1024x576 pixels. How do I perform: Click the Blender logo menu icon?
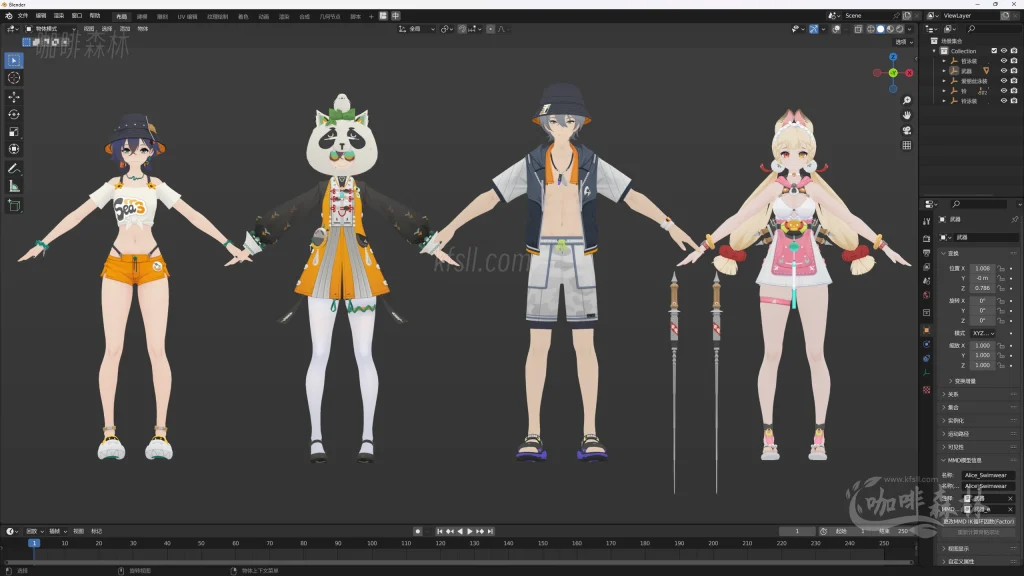pyautogui.click(x=8, y=16)
